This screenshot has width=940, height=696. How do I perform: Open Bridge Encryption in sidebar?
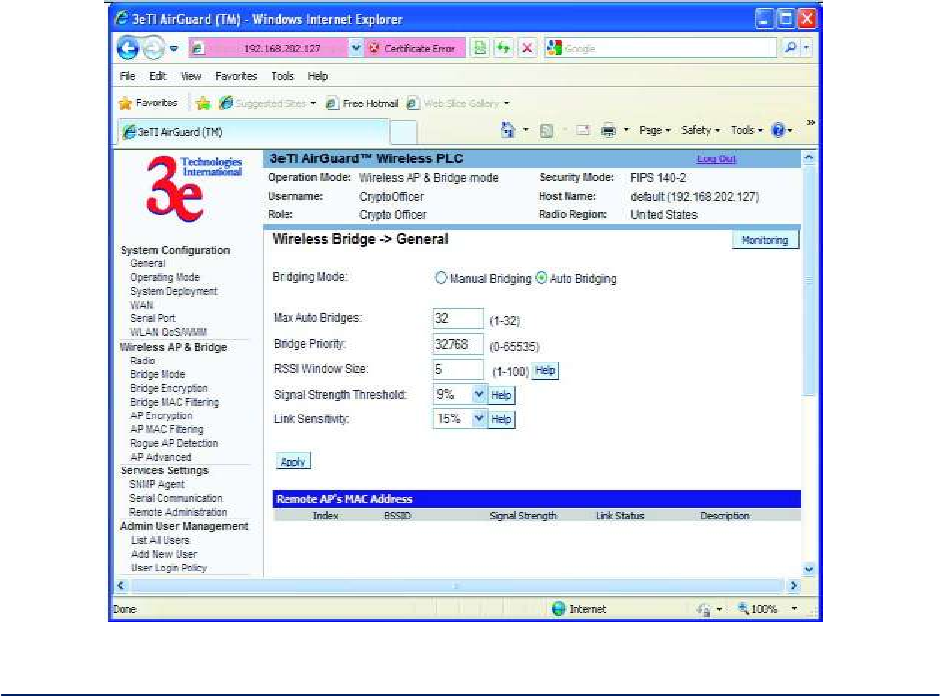tap(169, 388)
